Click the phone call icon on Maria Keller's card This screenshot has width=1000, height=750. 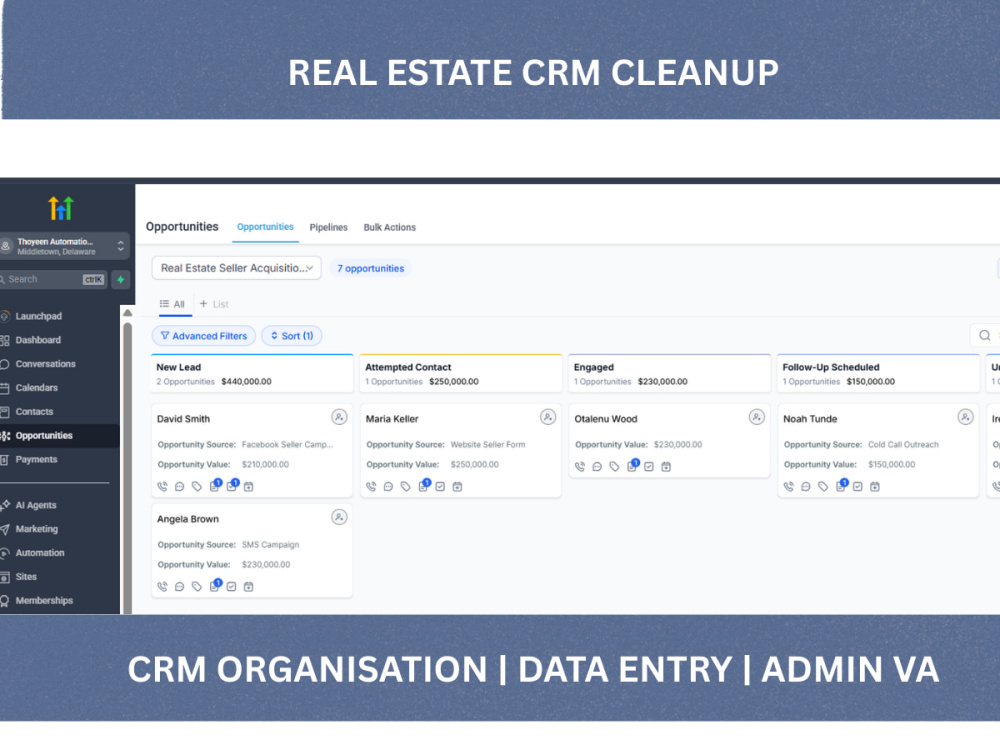[371, 487]
